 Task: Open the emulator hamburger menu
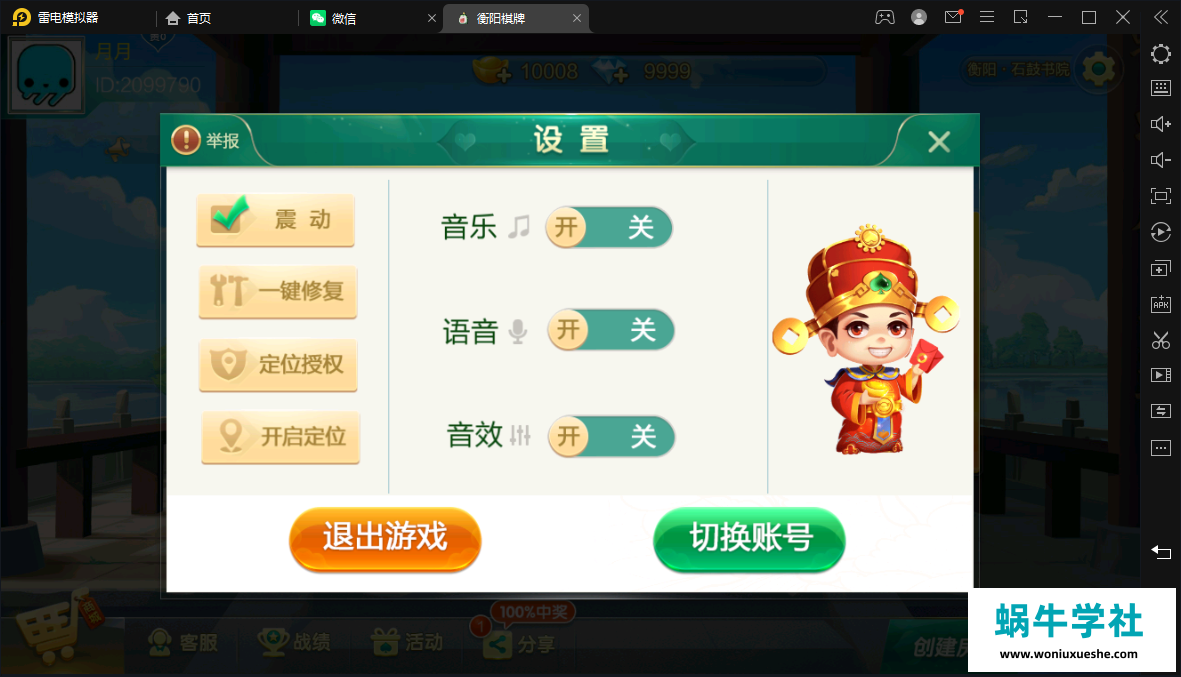987,17
